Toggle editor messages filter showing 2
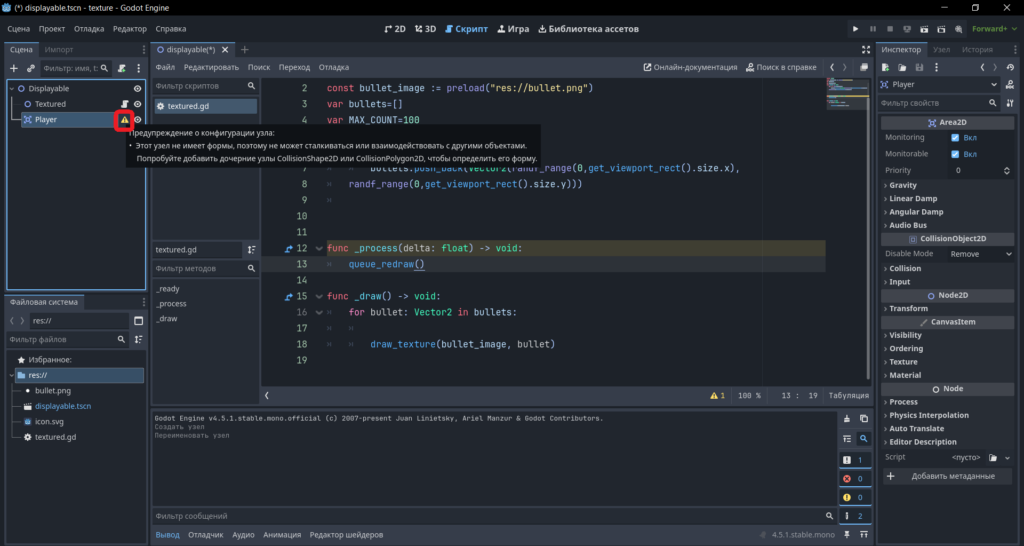Screen dimensions: 1024x546 [x=855, y=516]
